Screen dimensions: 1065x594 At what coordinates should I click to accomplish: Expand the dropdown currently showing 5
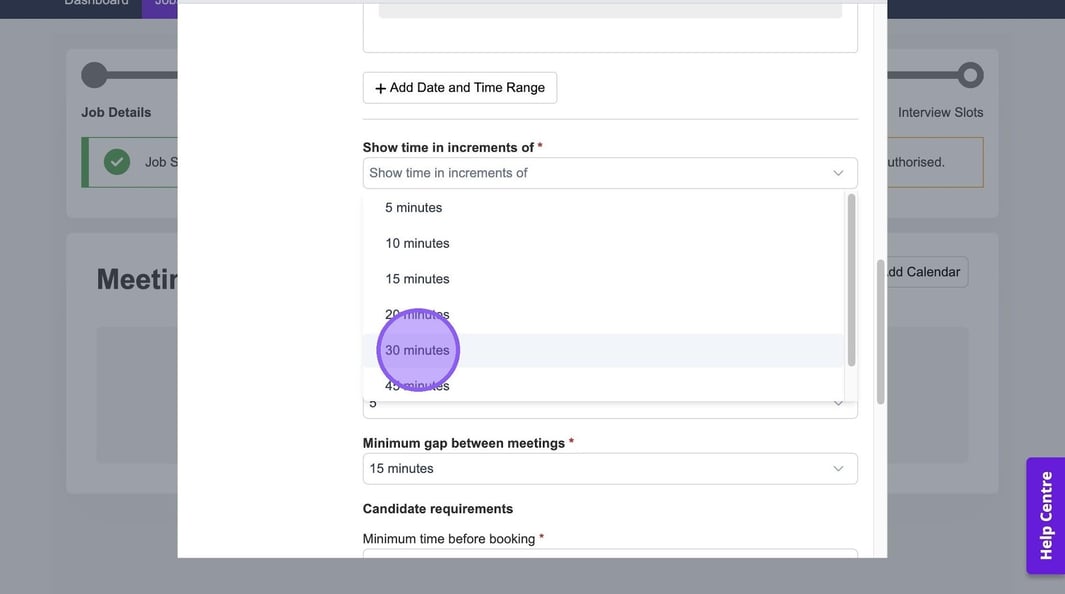pos(837,403)
